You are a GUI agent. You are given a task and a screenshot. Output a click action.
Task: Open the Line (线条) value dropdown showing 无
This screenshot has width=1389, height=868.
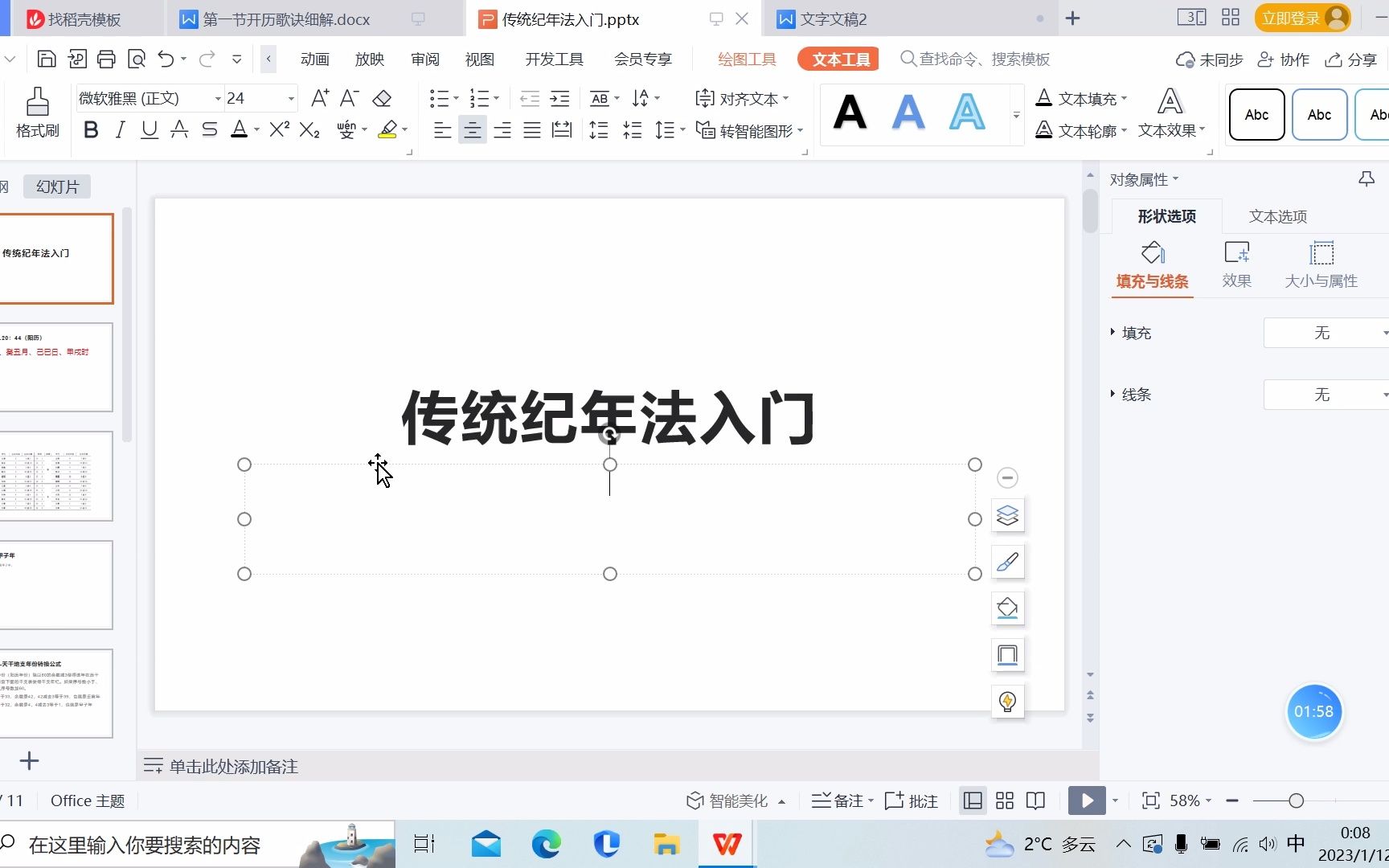coord(1326,395)
